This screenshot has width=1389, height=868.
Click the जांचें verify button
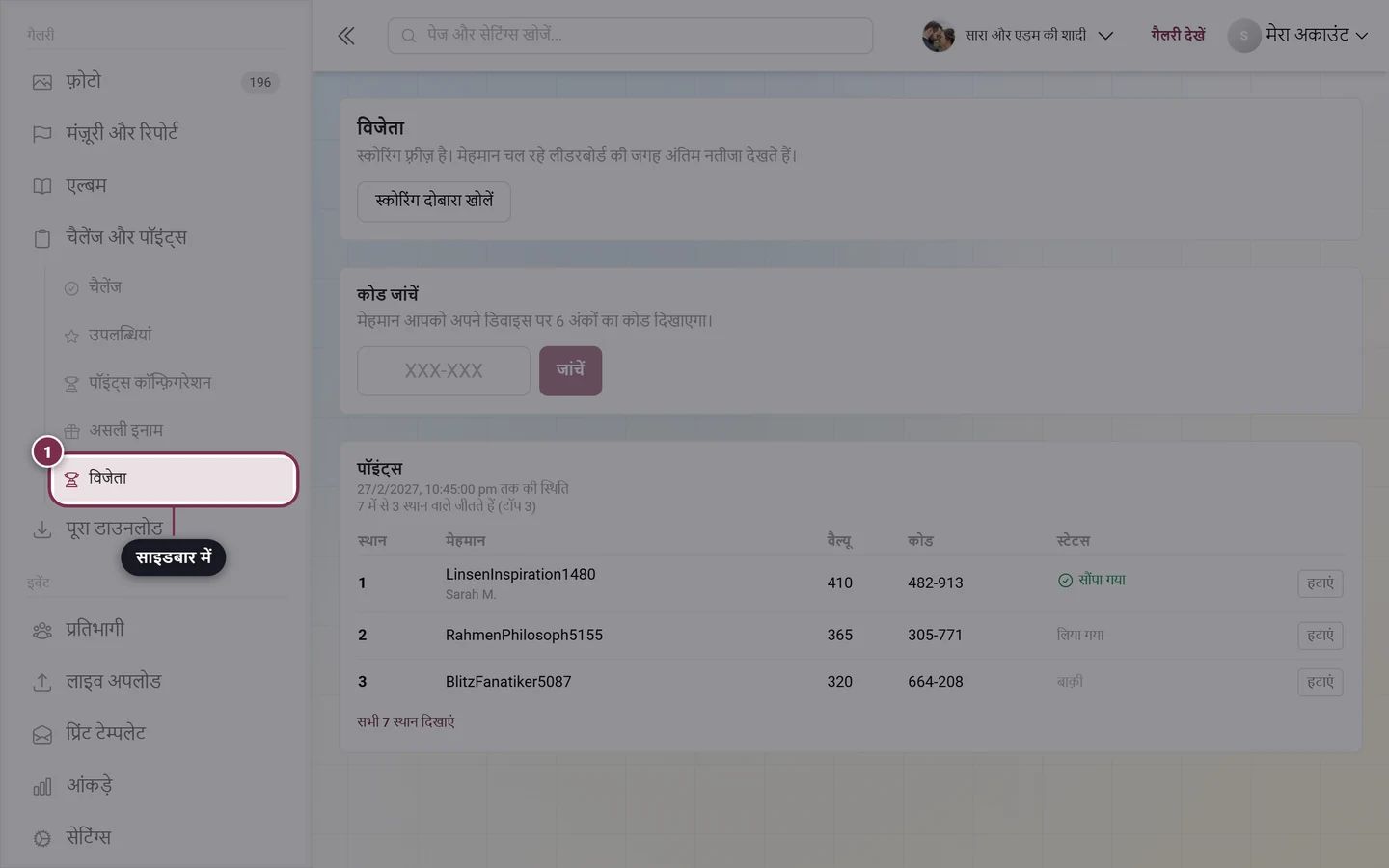point(570,370)
